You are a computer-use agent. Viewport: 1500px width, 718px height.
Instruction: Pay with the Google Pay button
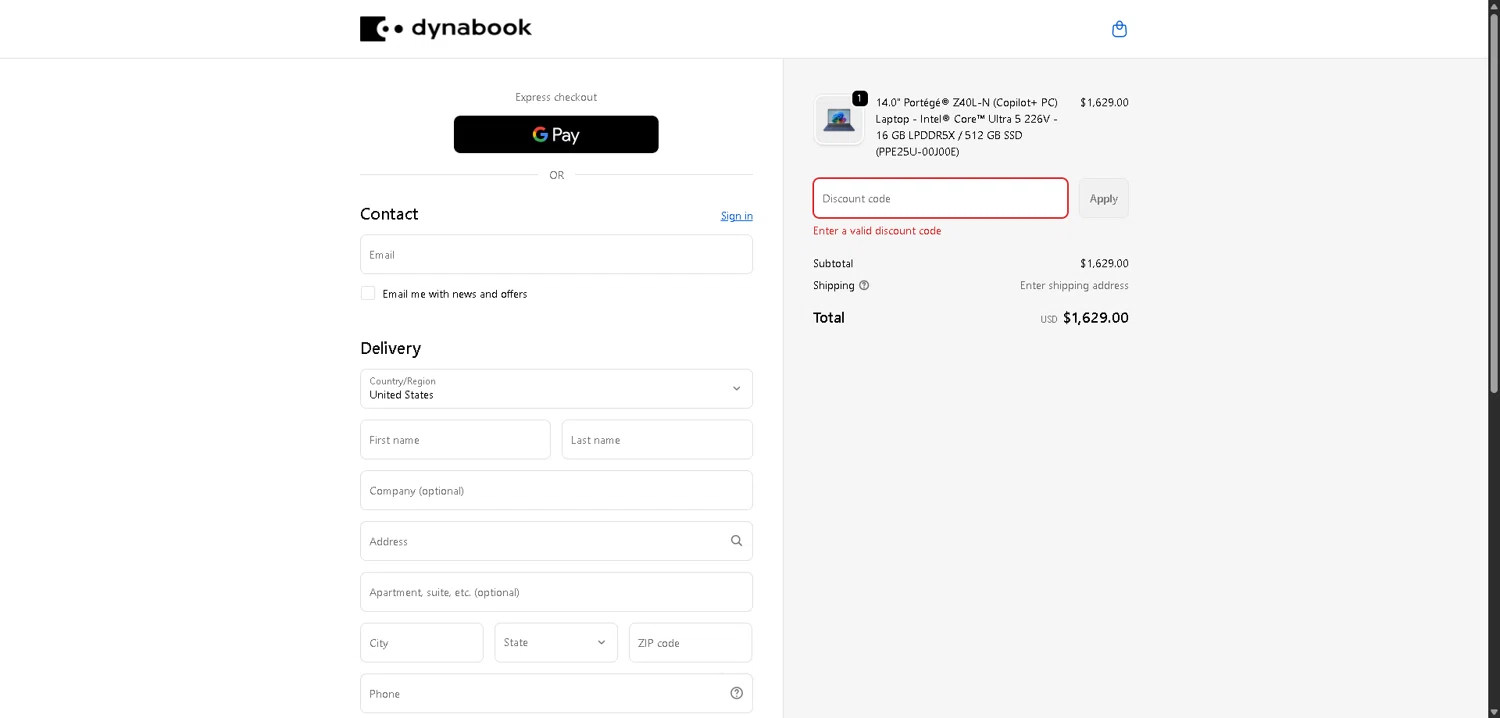[x=556, y=134]
